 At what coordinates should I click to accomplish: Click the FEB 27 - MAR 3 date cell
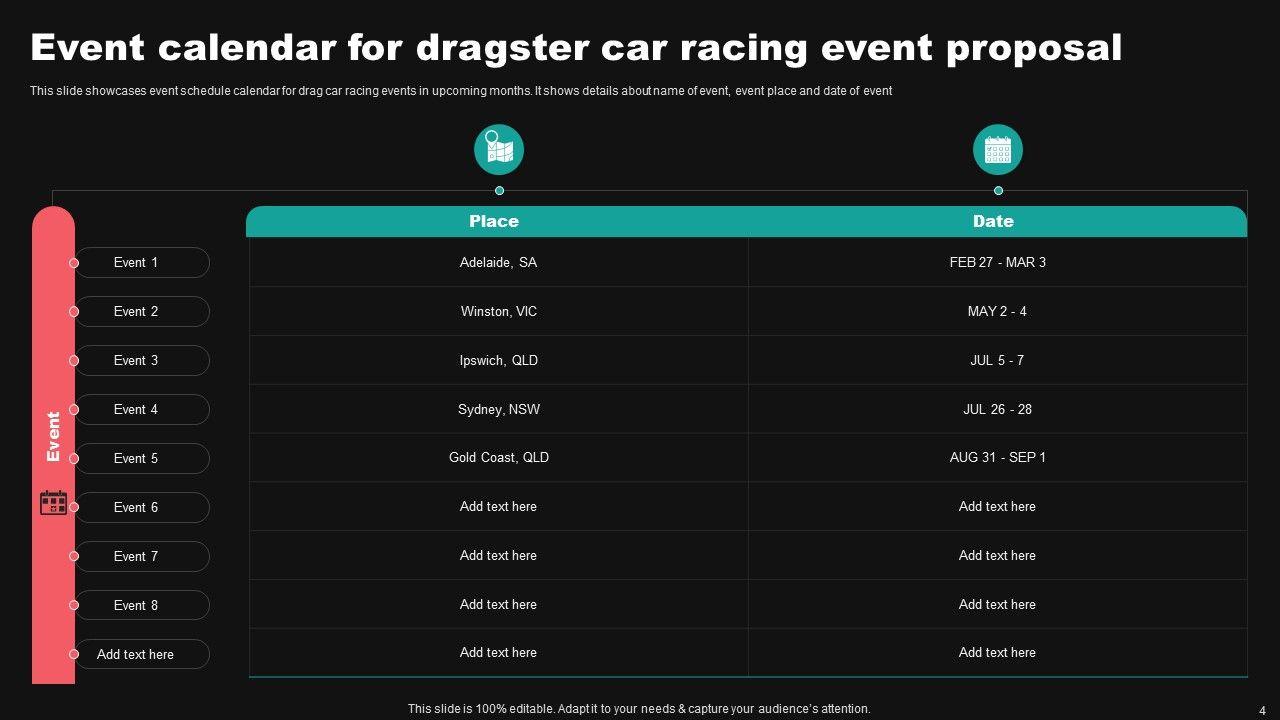coord(997,262)
